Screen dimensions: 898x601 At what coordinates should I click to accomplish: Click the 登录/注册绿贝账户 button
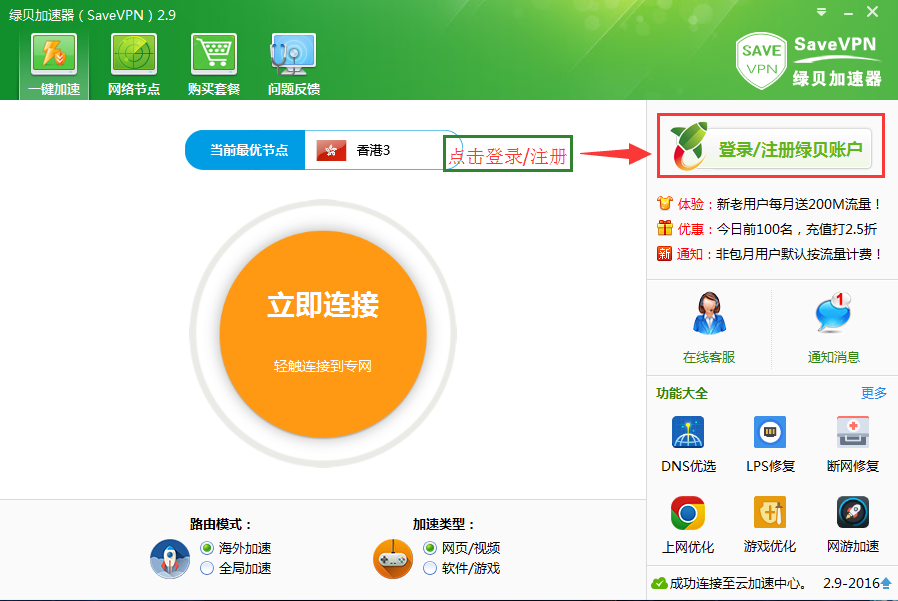(x=771, y=148)
